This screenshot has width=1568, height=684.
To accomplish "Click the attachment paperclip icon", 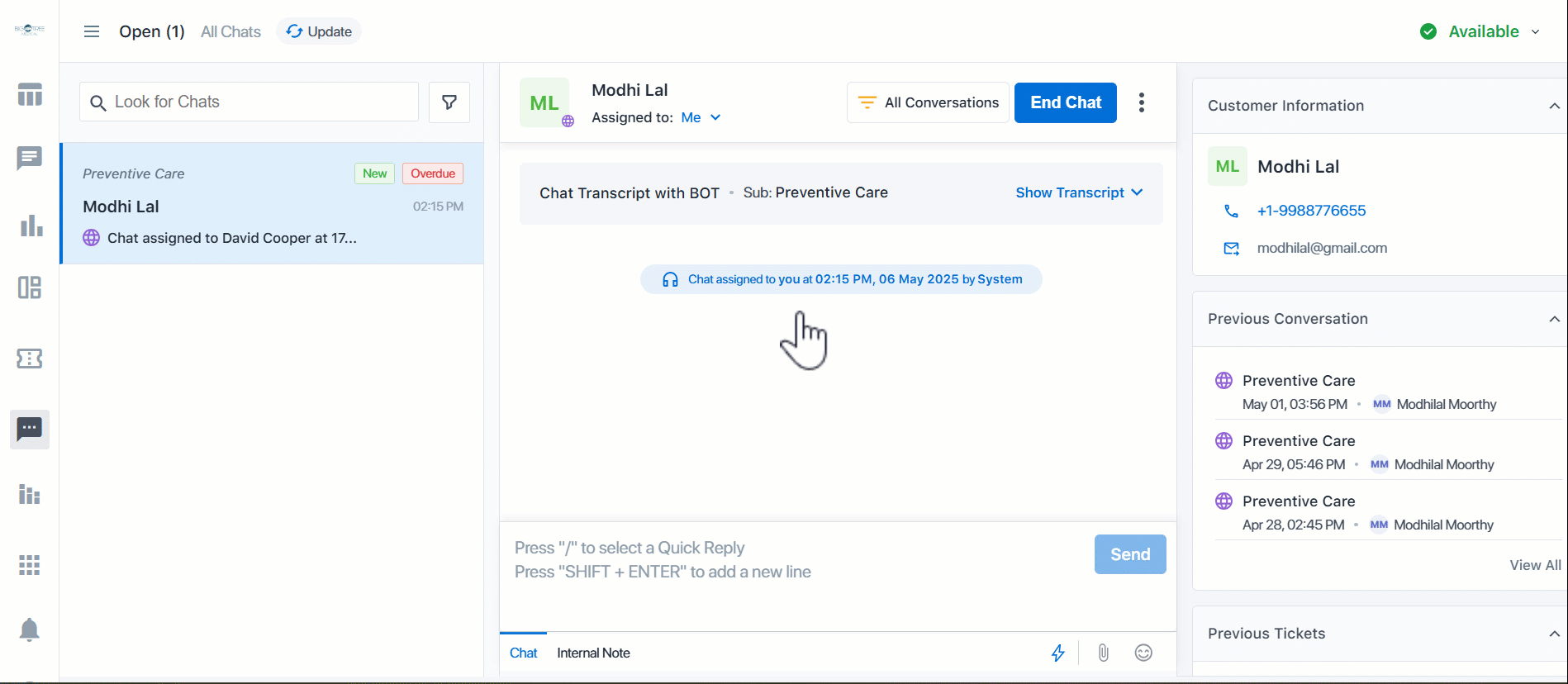I will coord(1104,653).
